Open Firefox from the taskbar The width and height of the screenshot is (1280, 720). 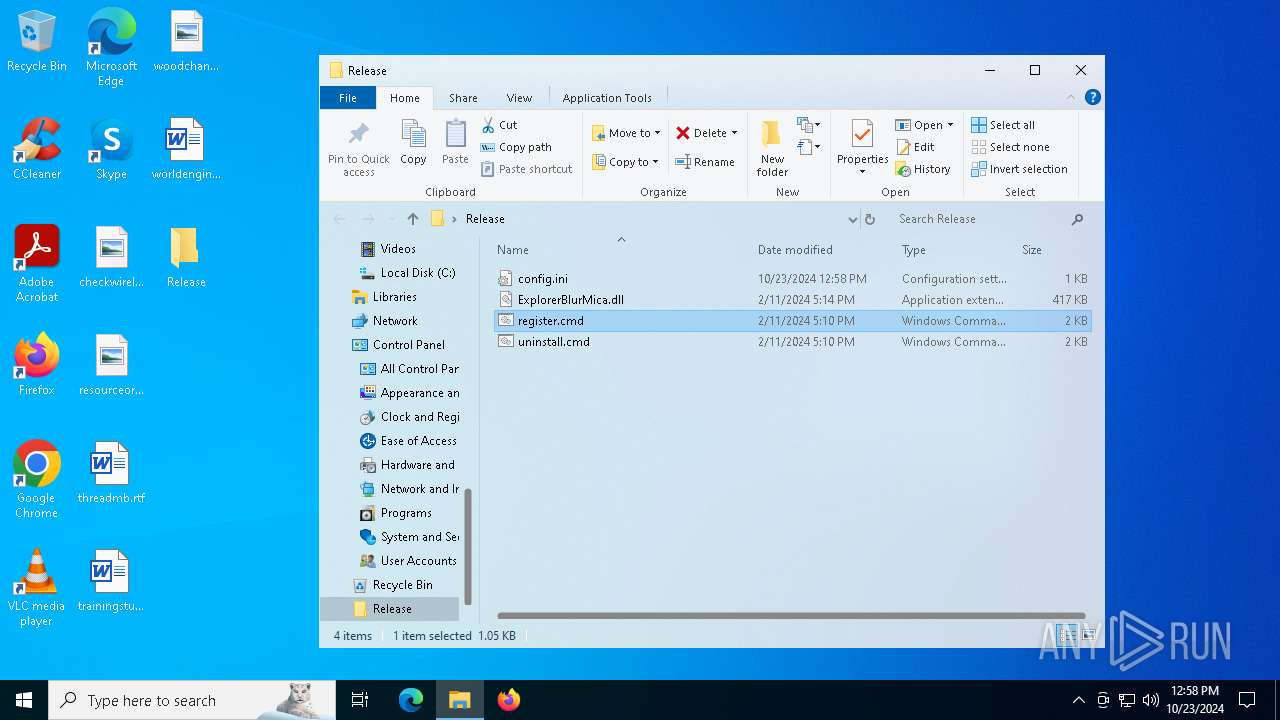pos(509,700)
